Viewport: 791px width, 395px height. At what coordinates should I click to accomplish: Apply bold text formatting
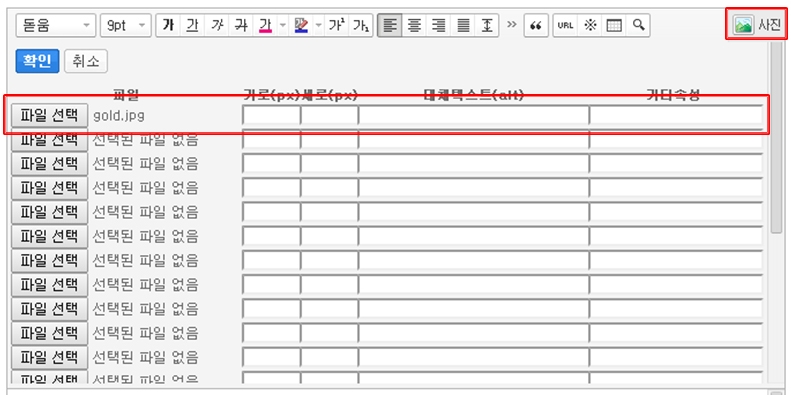tap(168, 25)
